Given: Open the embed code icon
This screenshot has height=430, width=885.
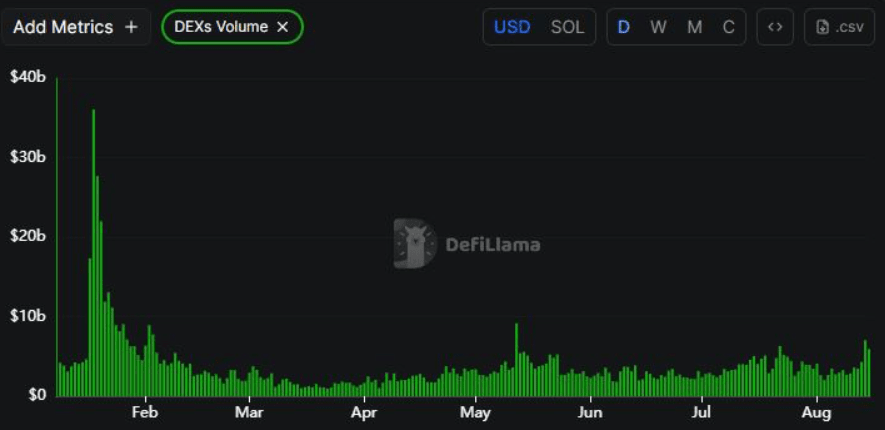Looking at the screenshot, I should 775,27.
